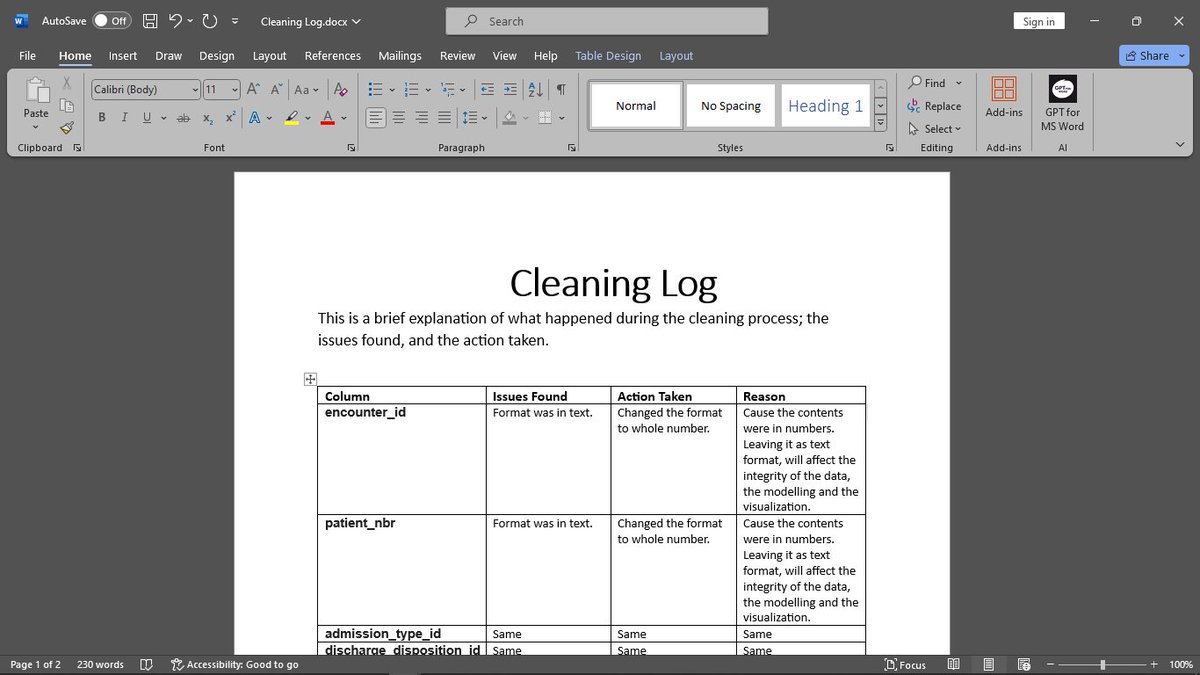Open the References tab
1200x675 pixels.
tap(332, 56)
